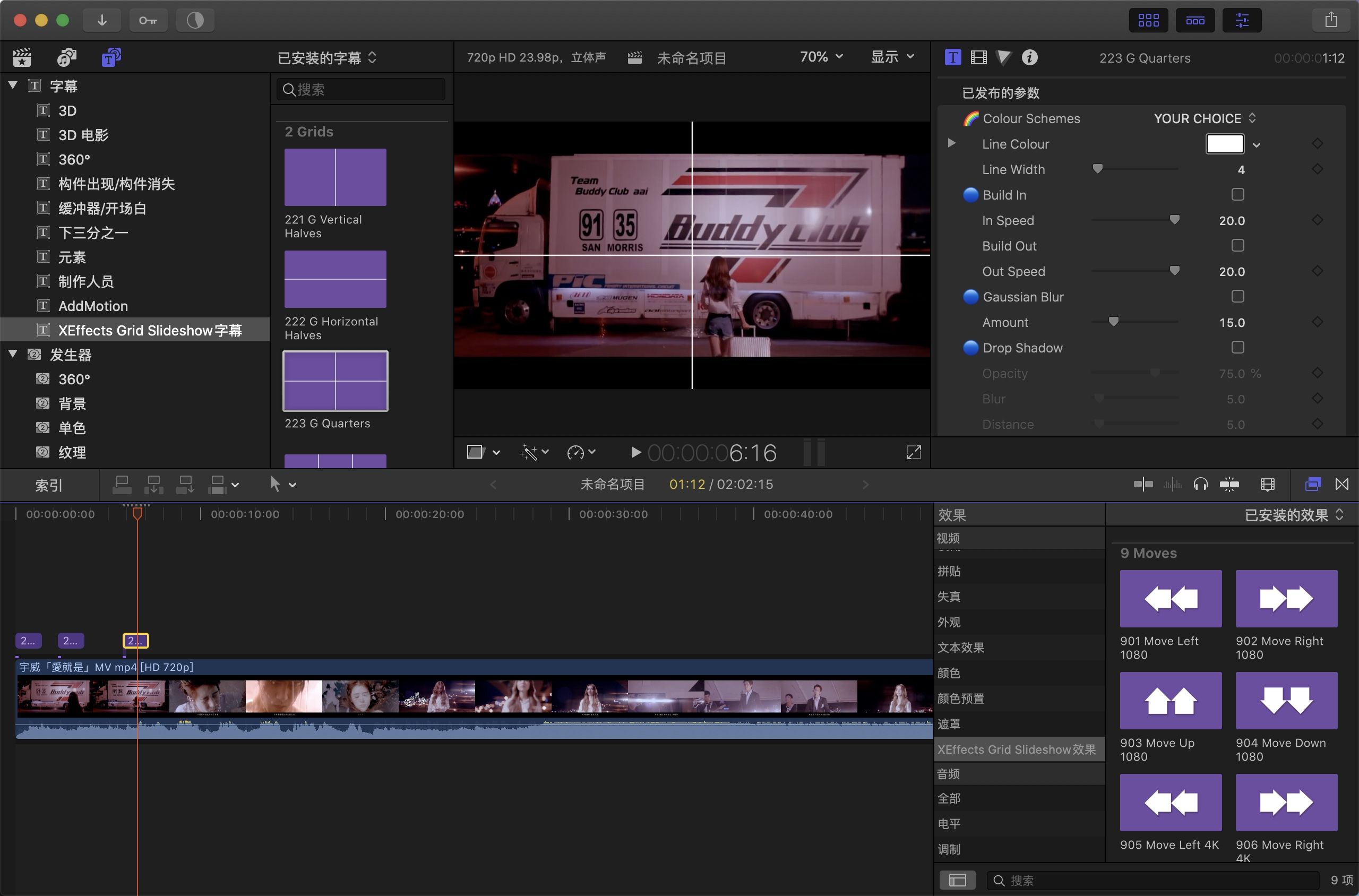Open clip appearance filmstrip icon
1359x896 pixels.
1267,485
